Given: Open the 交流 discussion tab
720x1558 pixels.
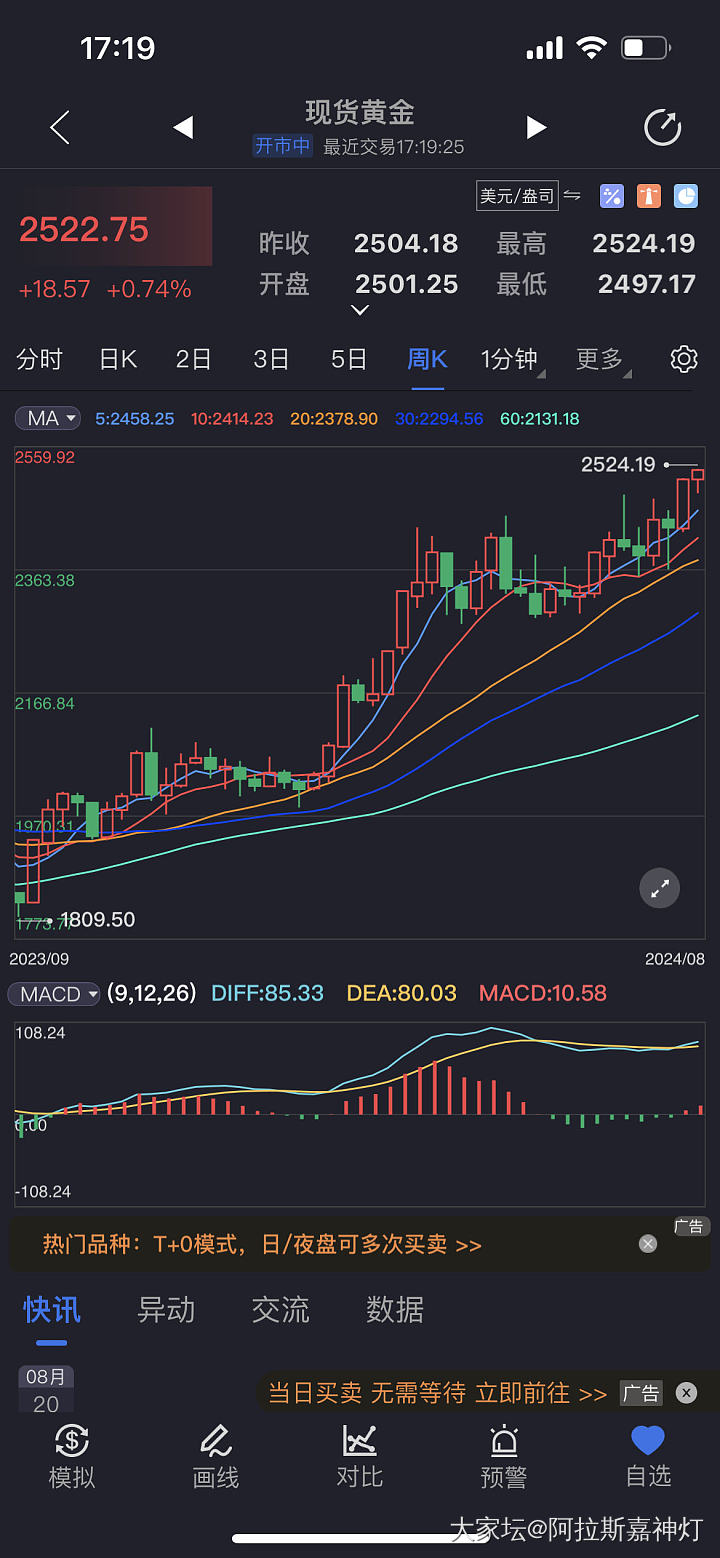Looking at the screenshot, I should [280, 1309].
